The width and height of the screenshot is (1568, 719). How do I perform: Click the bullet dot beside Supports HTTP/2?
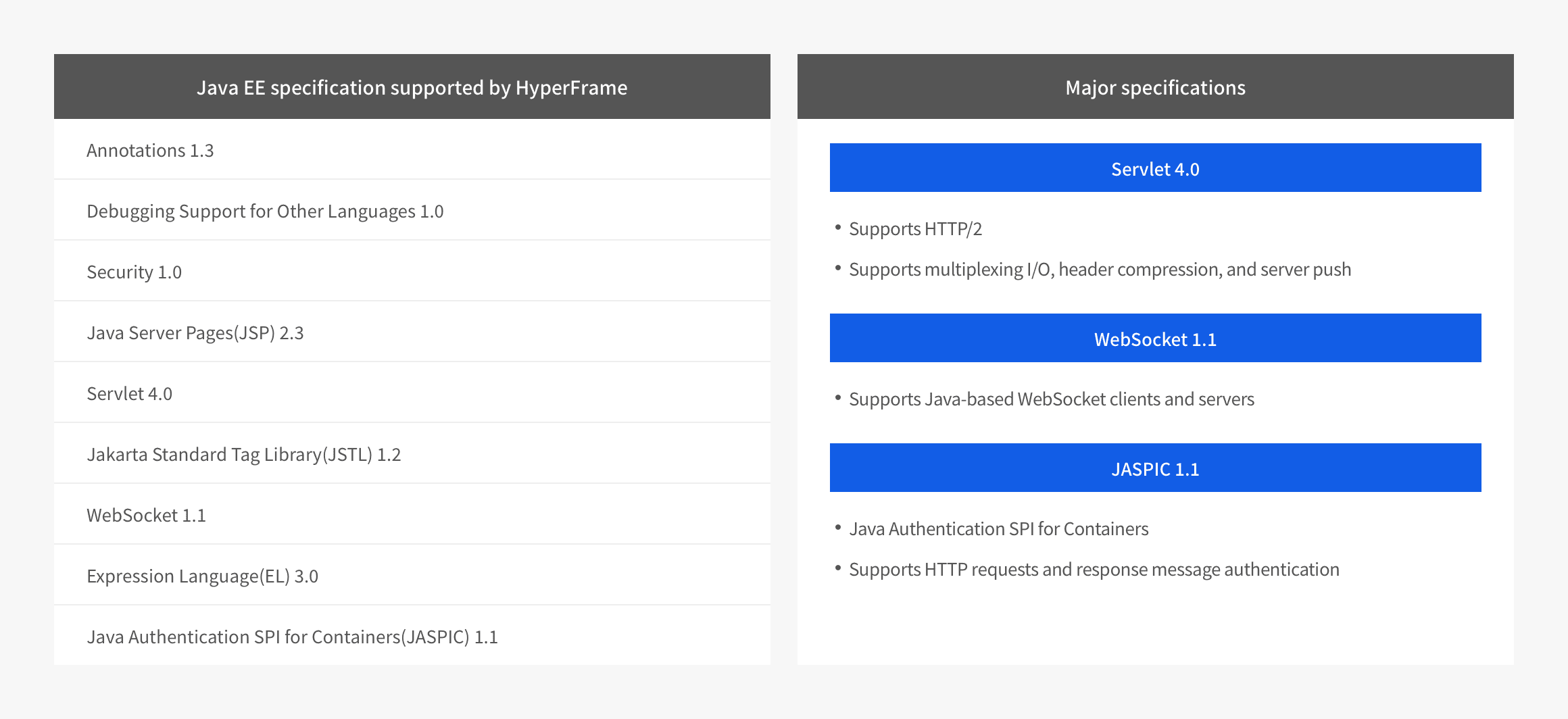838,228
